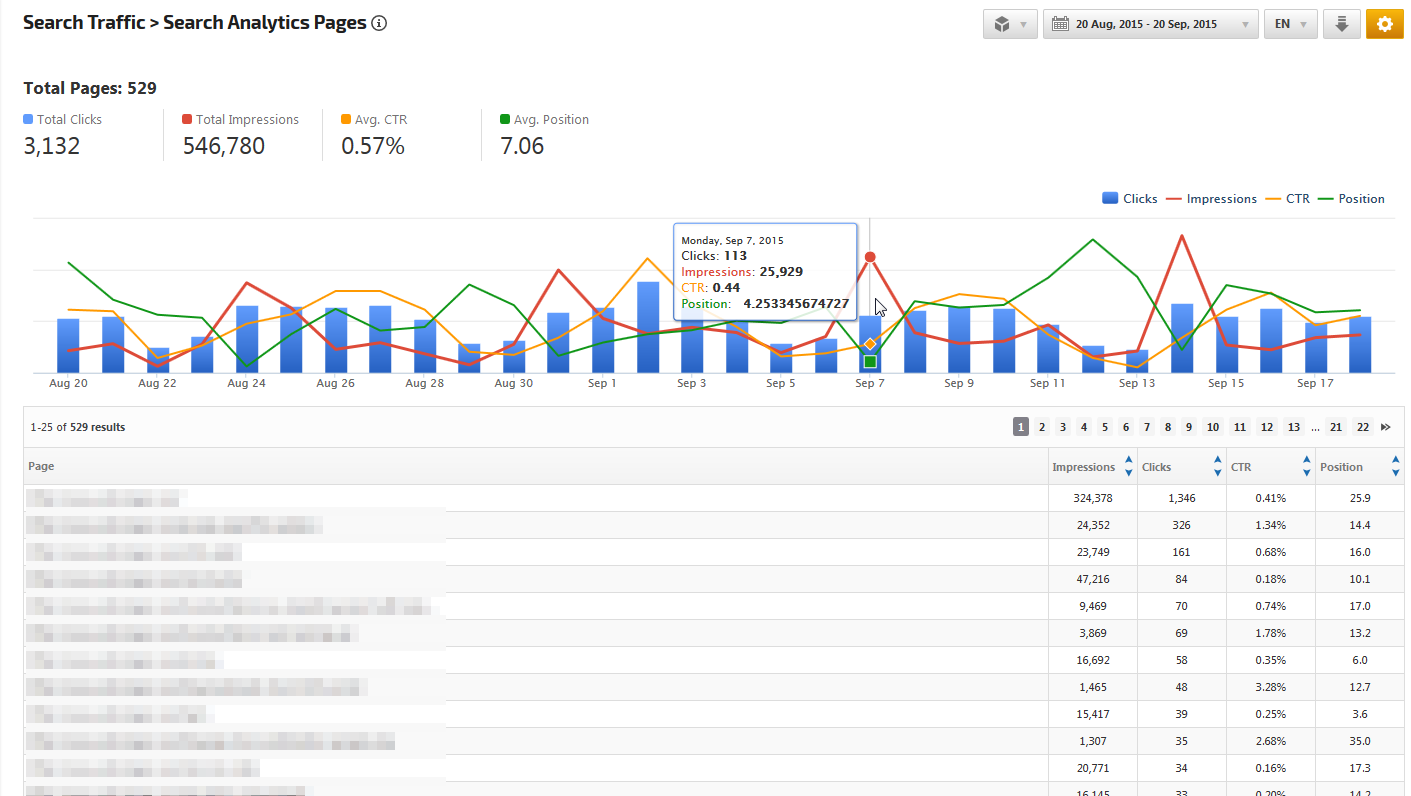The width and height of the screenshot is (1411, 796).
Task: Go to results page 22
Action: [1362, 427]
